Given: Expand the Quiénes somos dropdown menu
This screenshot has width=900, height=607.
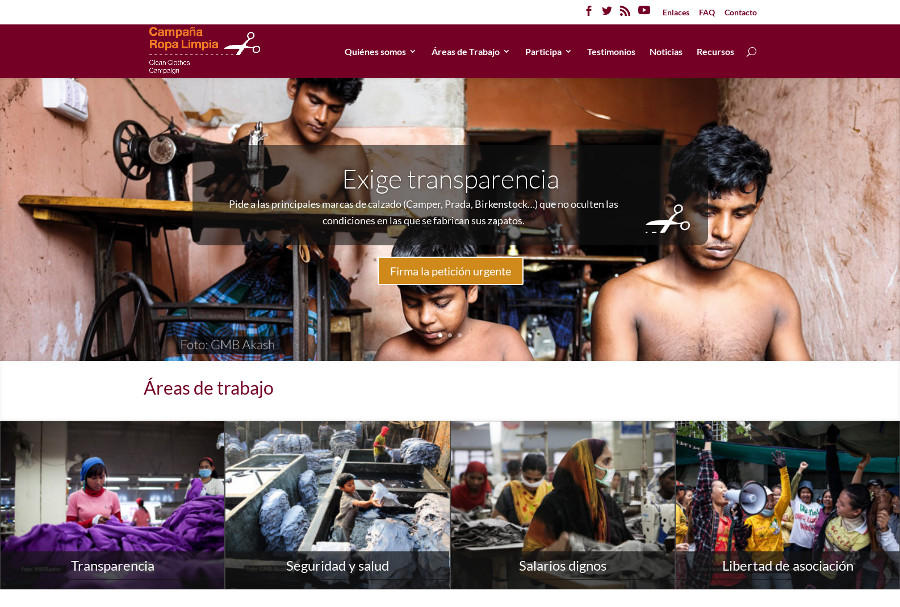Looking at the screenshot, I should coord(379,52).
